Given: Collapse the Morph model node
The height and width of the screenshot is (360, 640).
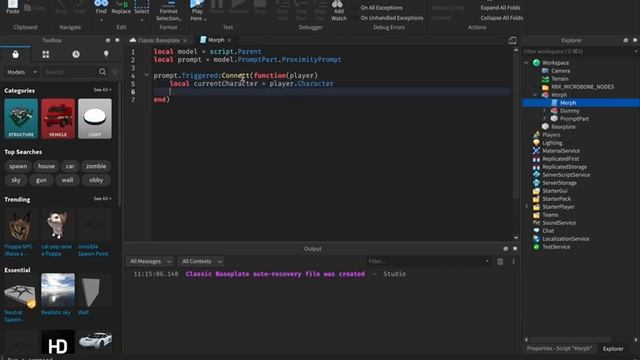Looking at the screenshot, I should [x=535, y=95].
